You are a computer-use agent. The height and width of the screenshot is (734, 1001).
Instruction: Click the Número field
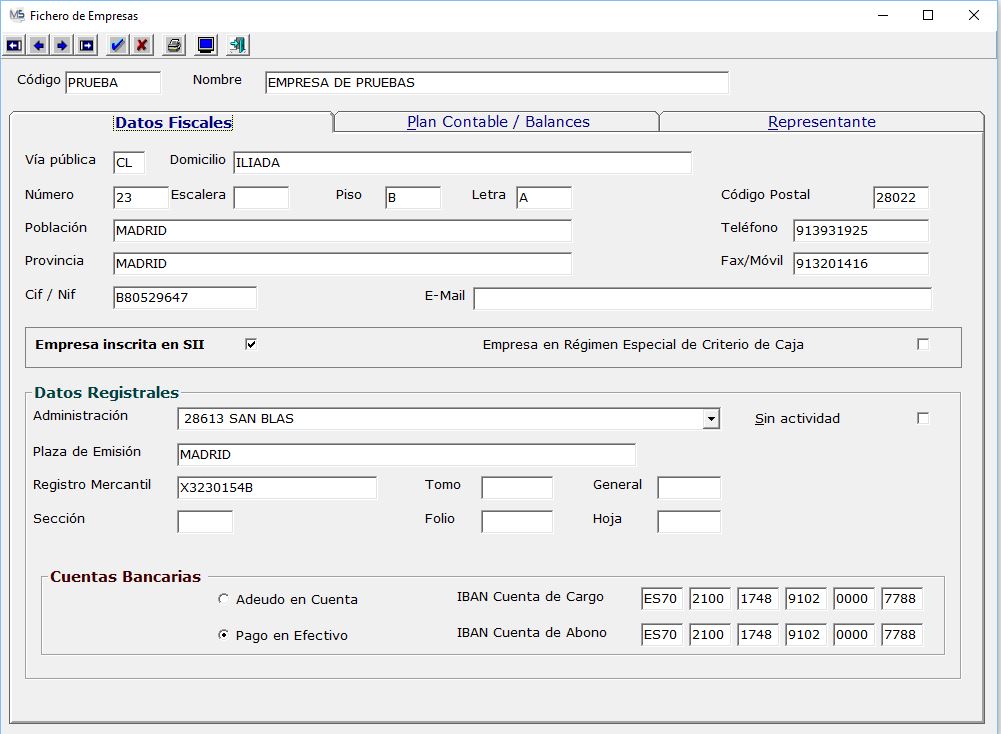coord(140,197)
